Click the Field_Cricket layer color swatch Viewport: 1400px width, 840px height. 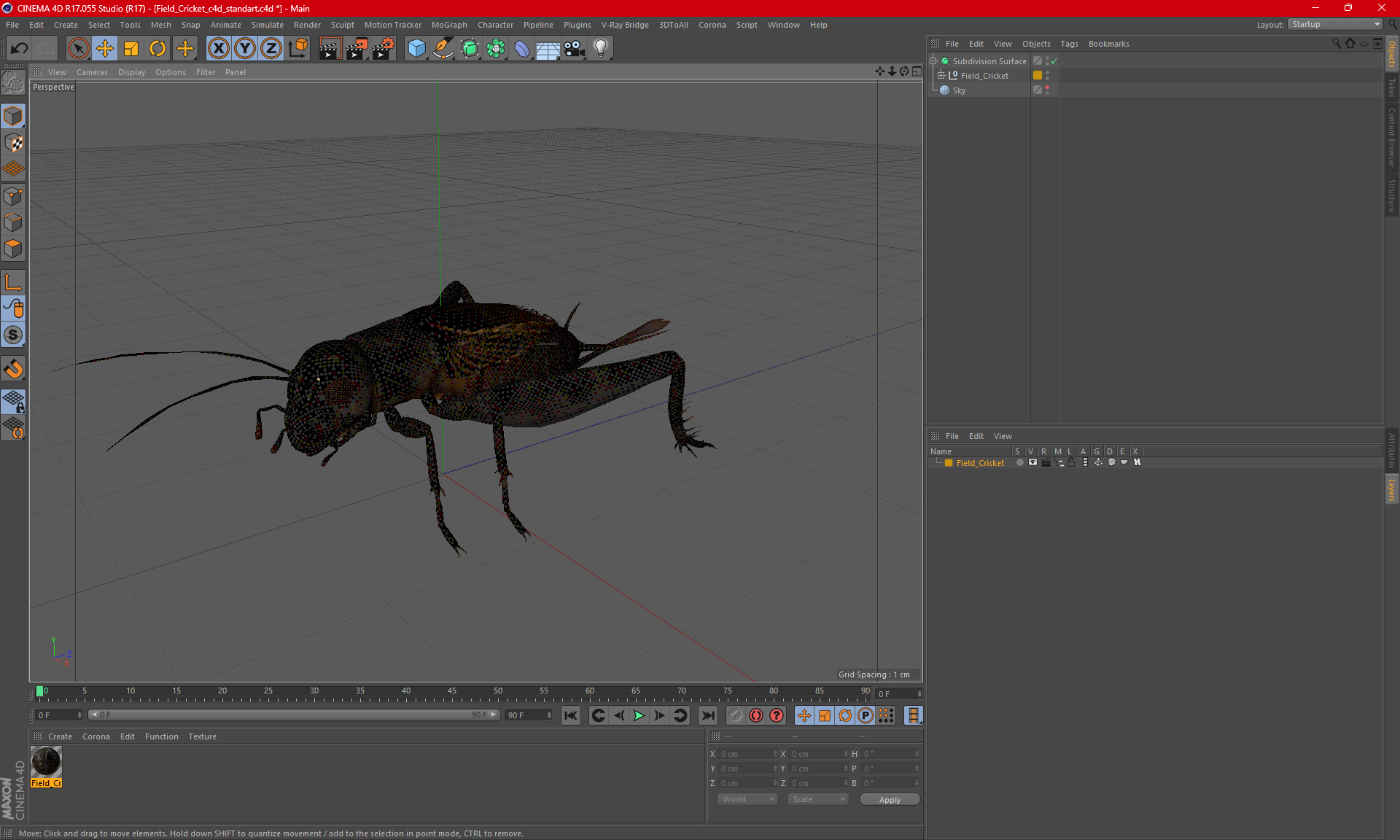[949, 463]
